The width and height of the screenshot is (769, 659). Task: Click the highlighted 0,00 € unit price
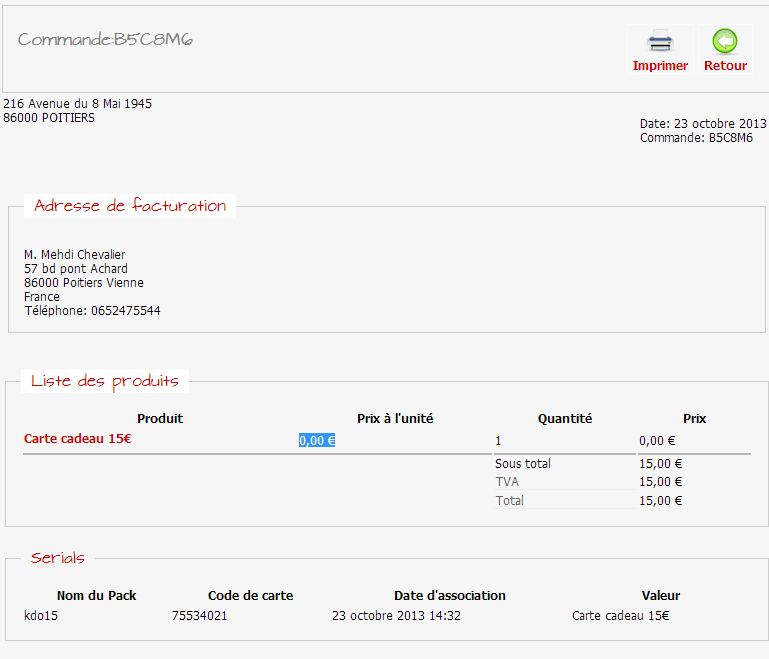click(317, 440)
